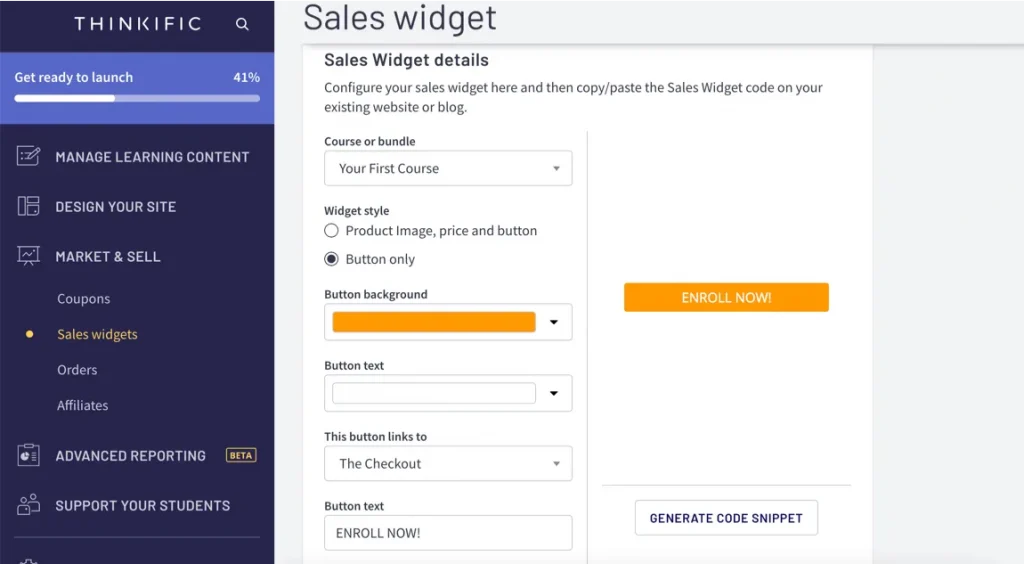Click the Thinkific logo

pyautogui.click(x=137, y=24)
